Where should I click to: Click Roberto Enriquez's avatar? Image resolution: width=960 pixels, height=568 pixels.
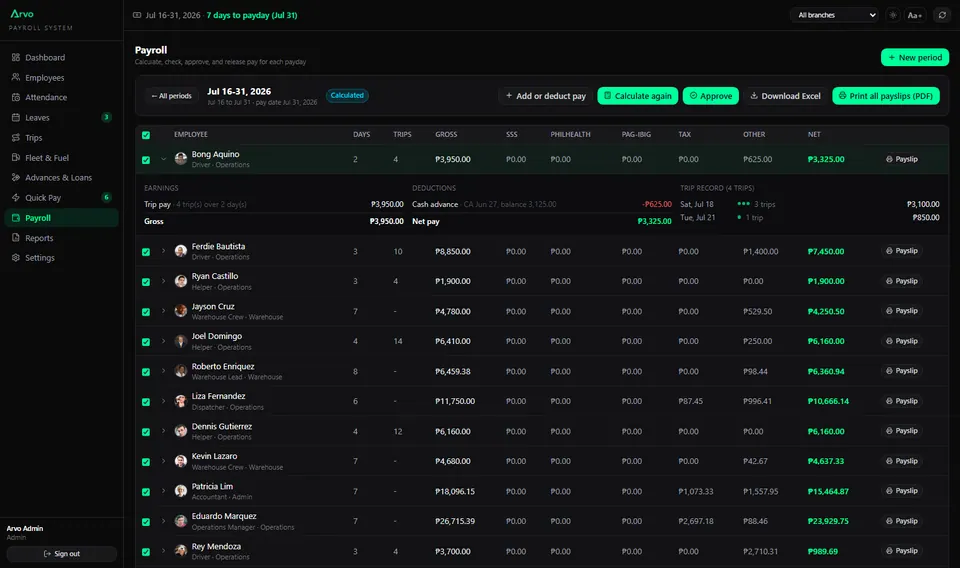tap(181, 371)
